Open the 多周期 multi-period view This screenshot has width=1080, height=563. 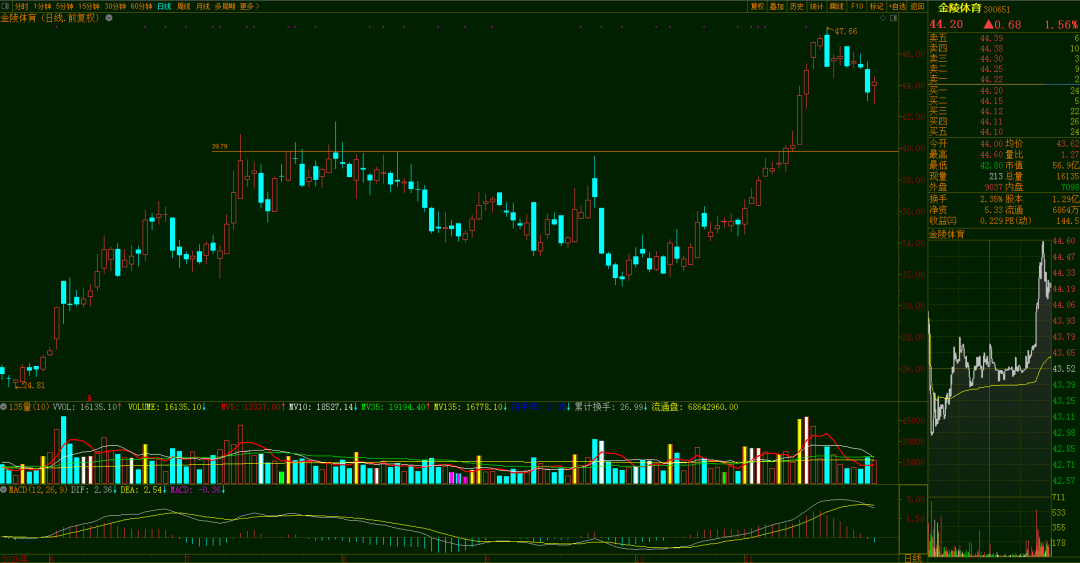click(x=225, y=6)
